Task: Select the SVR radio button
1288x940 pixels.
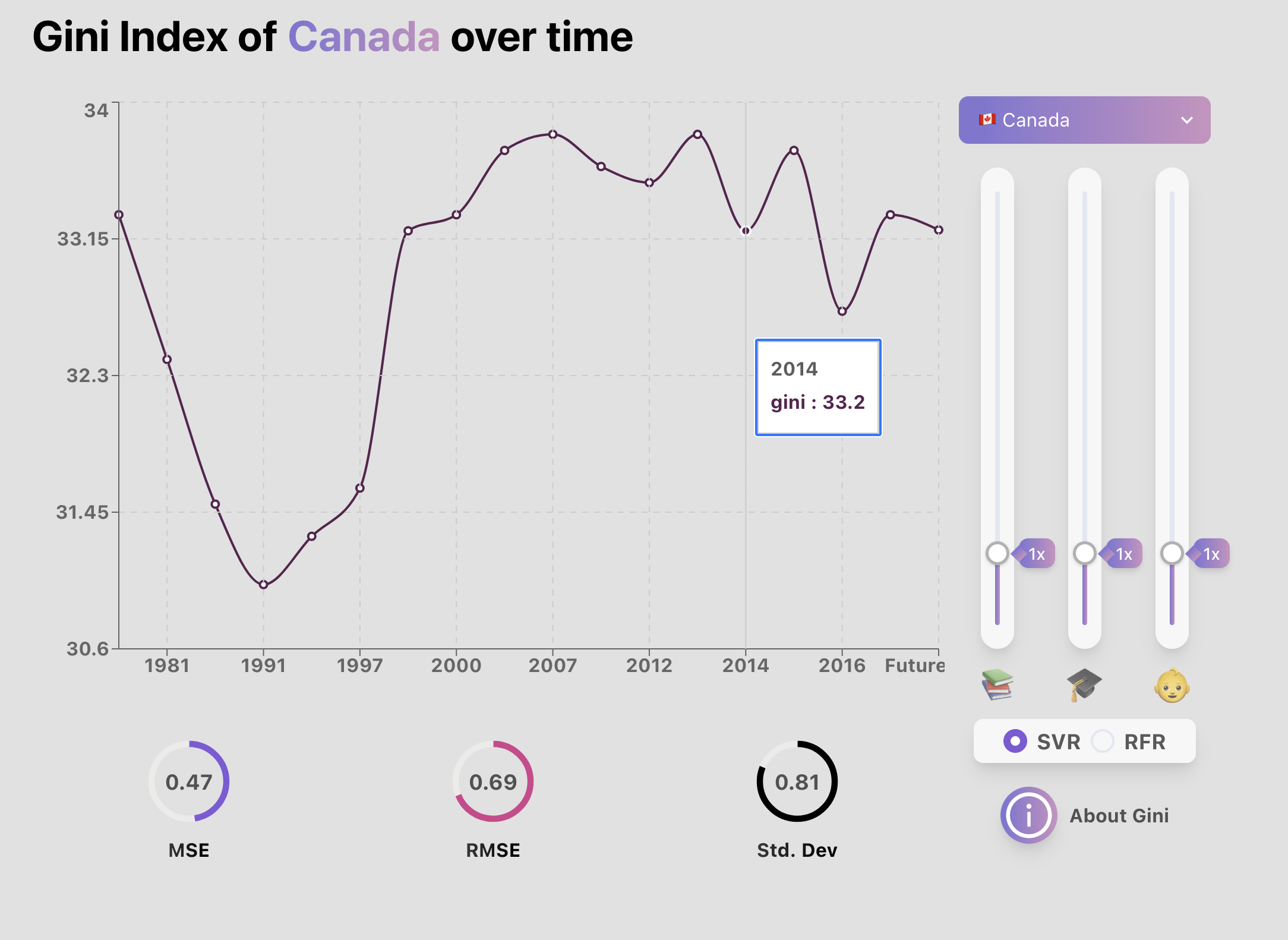Action: click(x=1016, y=742)
